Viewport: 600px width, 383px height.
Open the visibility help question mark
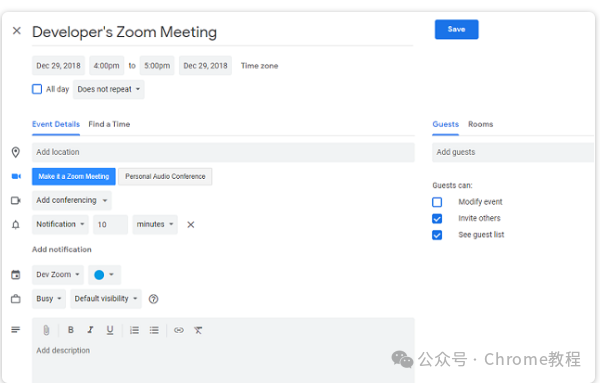tap(153, 299)
